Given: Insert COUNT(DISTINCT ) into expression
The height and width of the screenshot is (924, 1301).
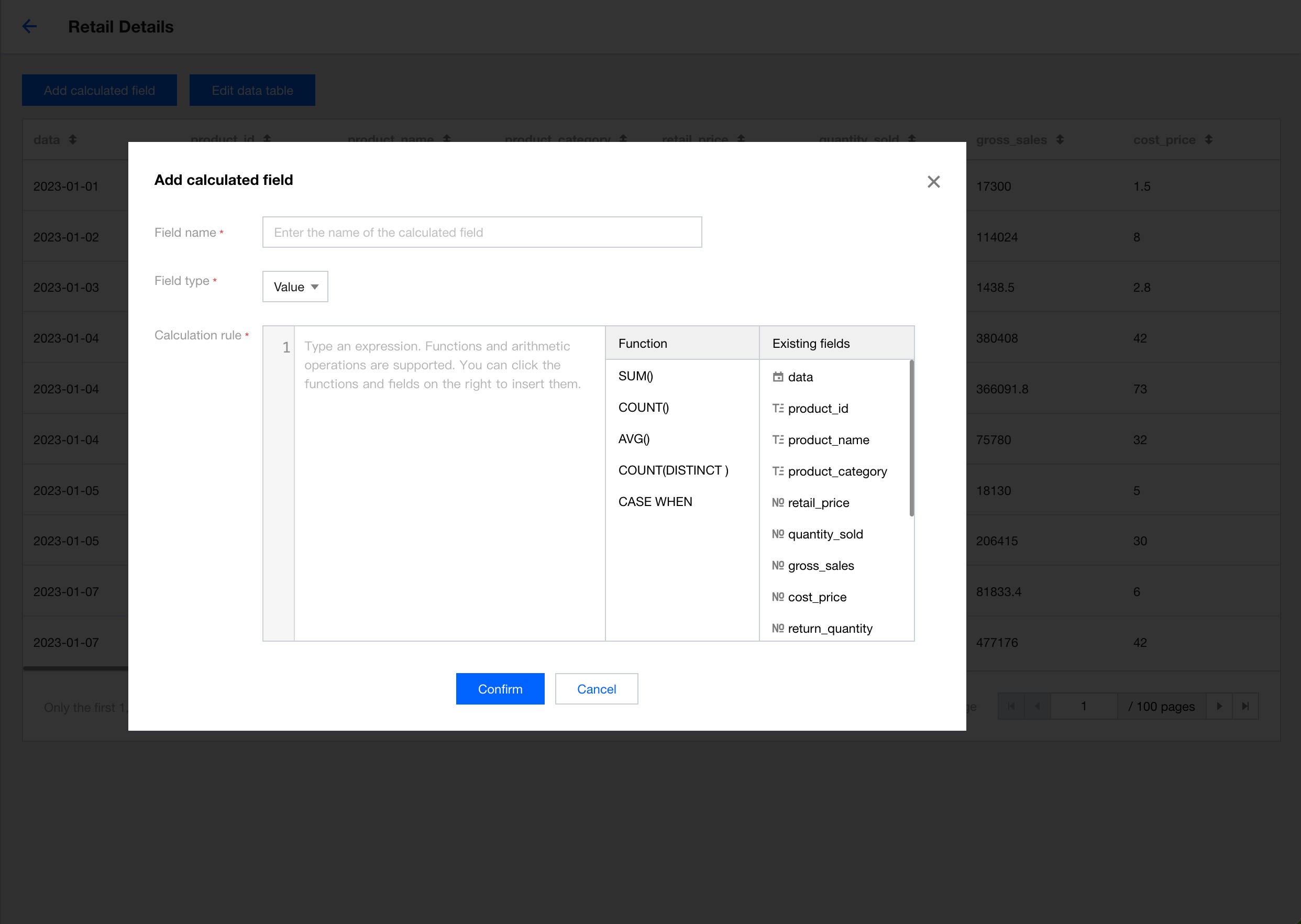Looking at the screenshot, I should tap(673, 470).
